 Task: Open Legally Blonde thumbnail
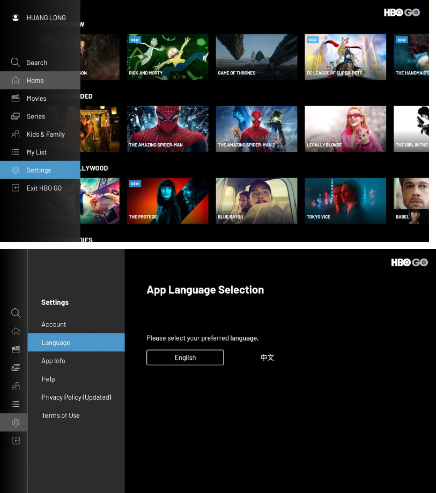pyautogui.click(x=345, y=129)
